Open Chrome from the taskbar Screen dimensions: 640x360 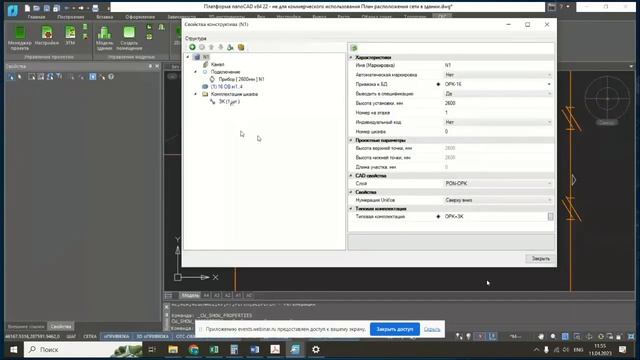[x=193, y=349]
